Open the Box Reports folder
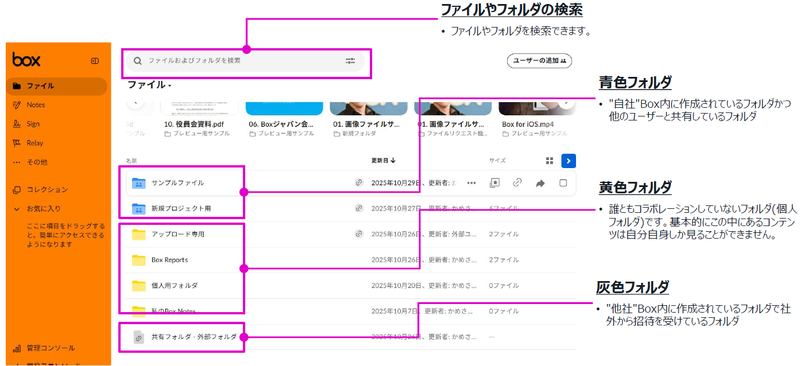 [169, 260]
